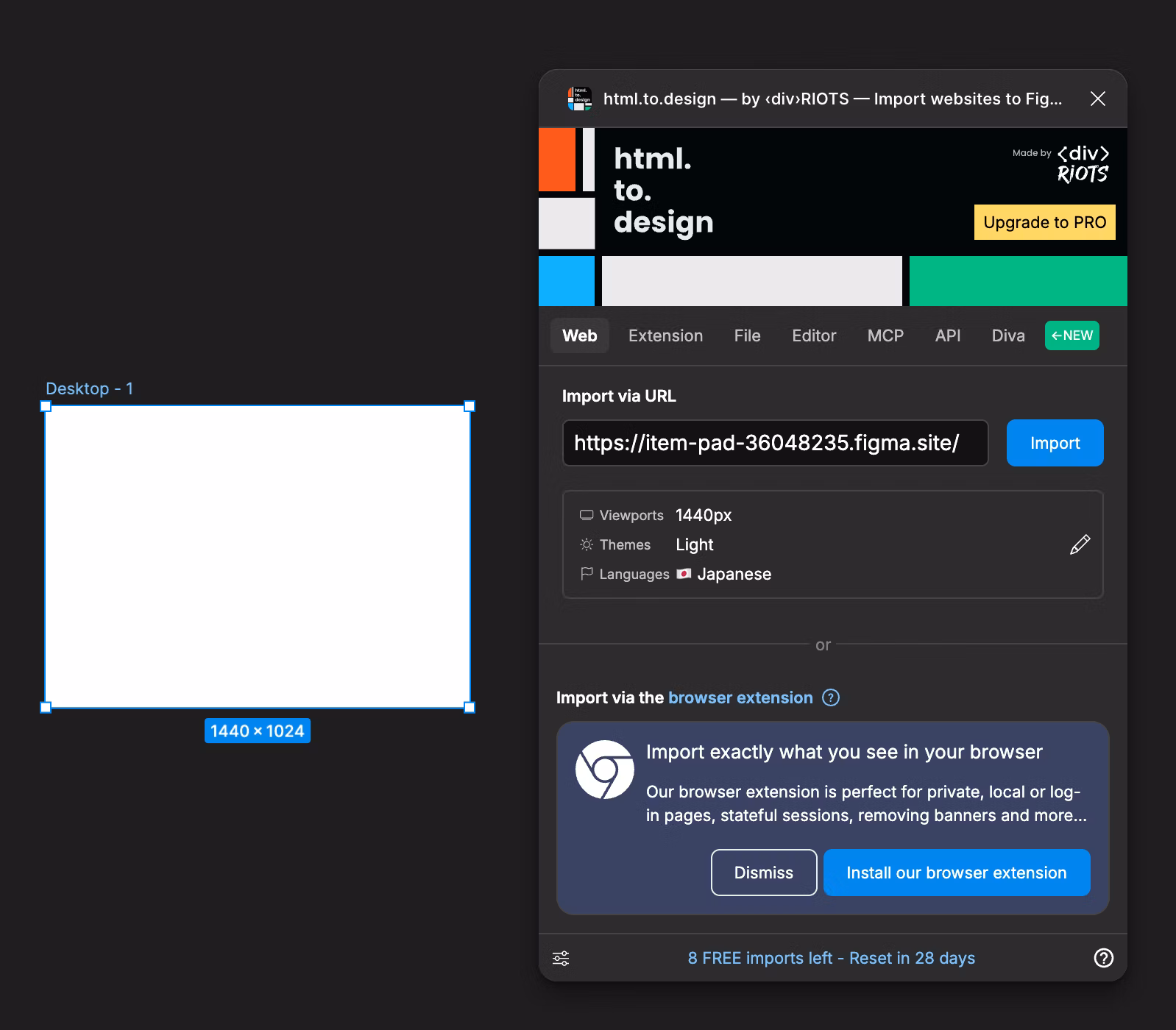Click the blue Import button

(1055, 443)
